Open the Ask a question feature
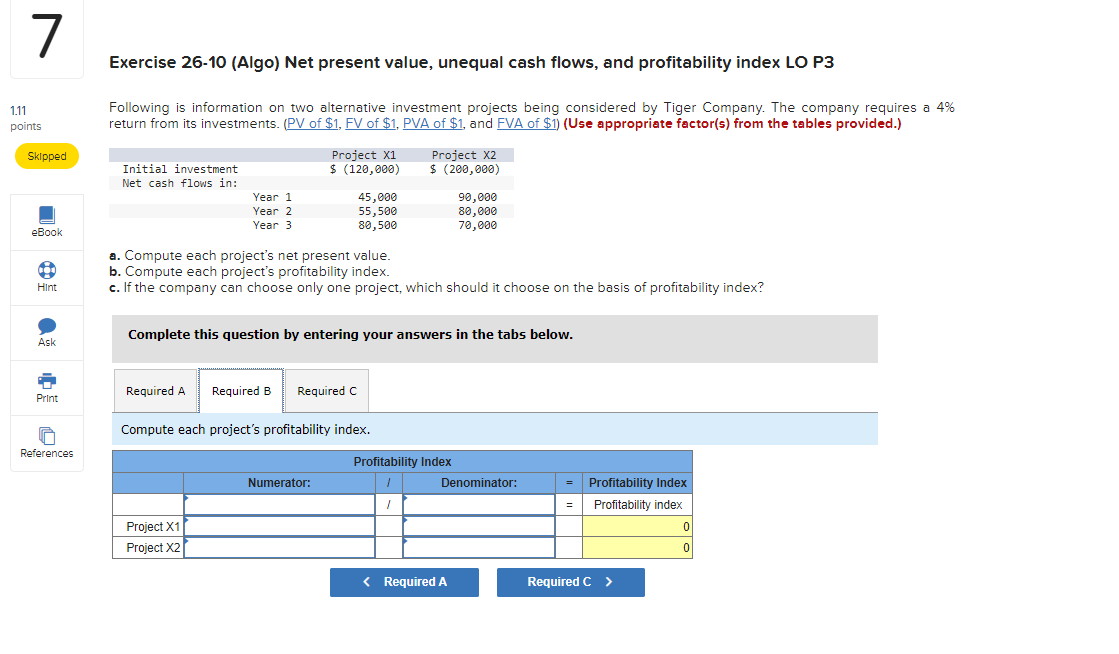 pyautogui.click(x=46, y=332)
